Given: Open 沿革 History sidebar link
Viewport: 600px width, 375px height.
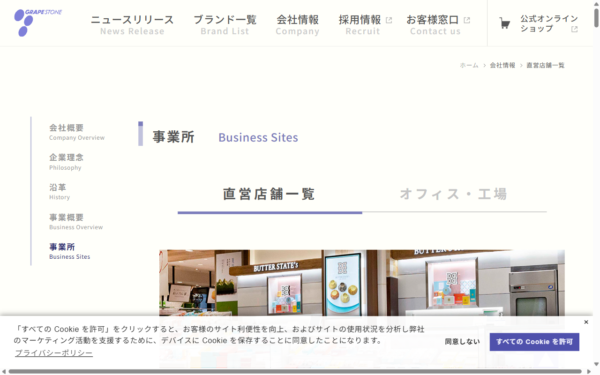Looking at the screenshot, I should coord(59,192).
